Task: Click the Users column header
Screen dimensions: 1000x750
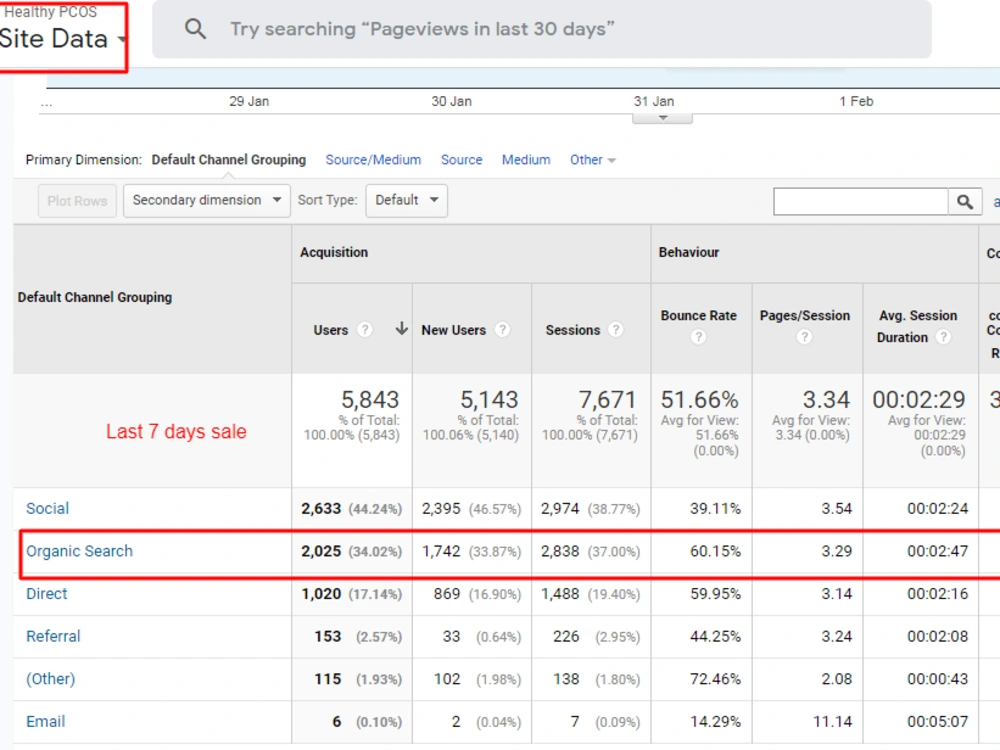Action: tap(330, 330)
